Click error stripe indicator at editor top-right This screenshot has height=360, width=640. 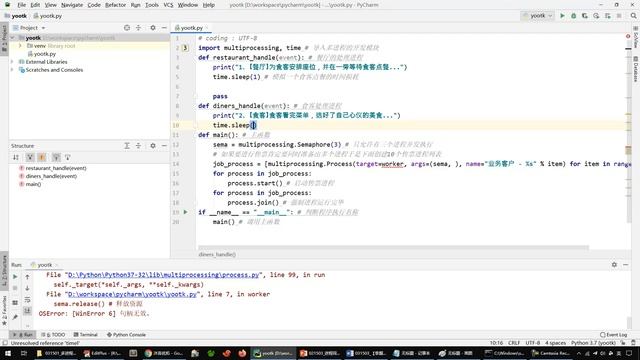[x=628, y=37]
